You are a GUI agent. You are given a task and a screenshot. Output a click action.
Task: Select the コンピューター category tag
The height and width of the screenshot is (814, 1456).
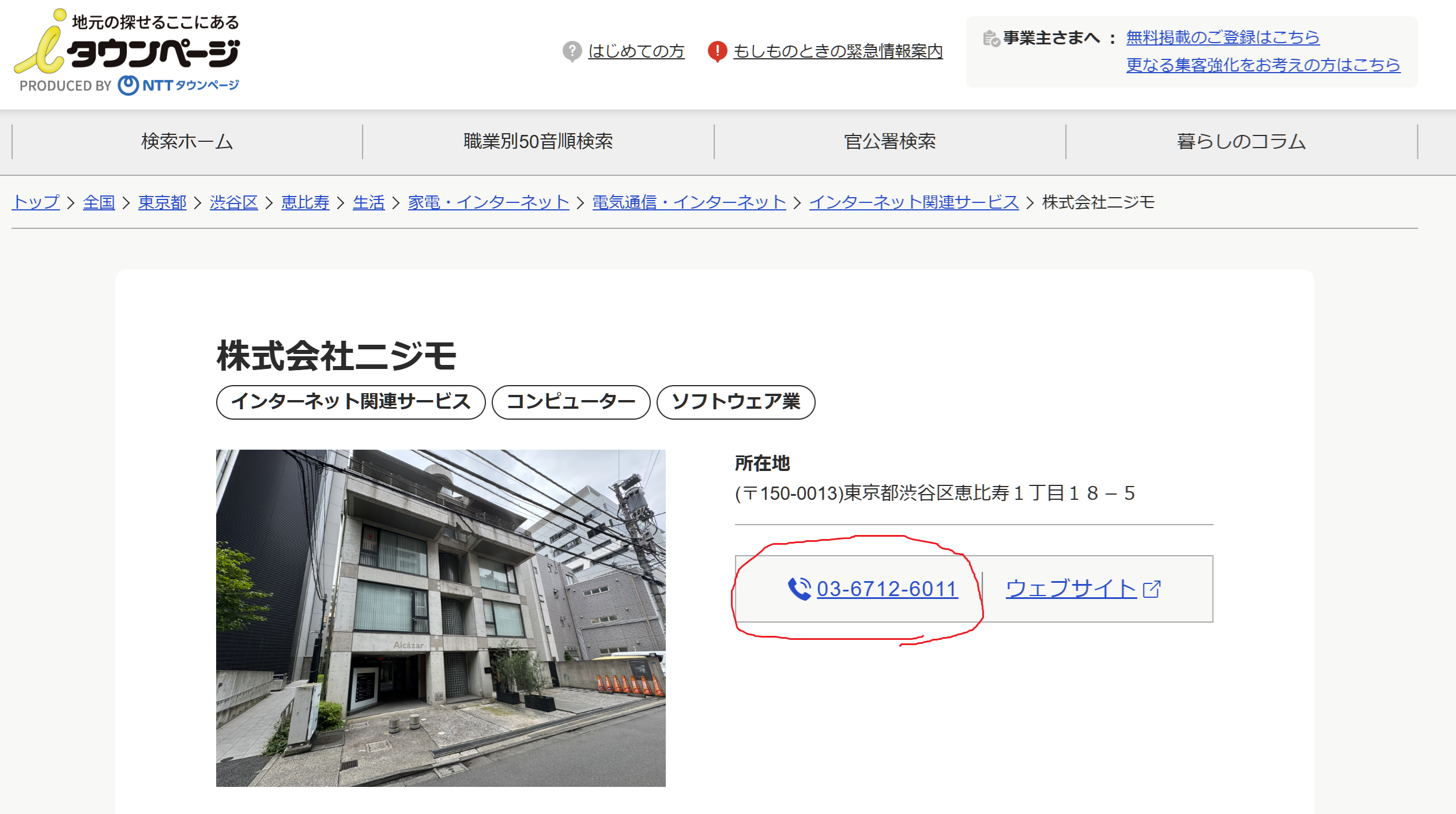(571, 402)
